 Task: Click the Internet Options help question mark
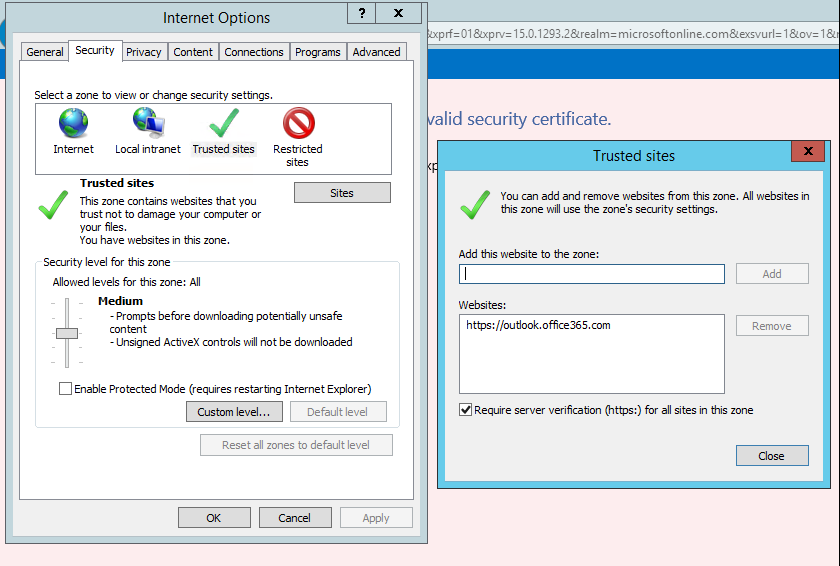click(362, 13)
